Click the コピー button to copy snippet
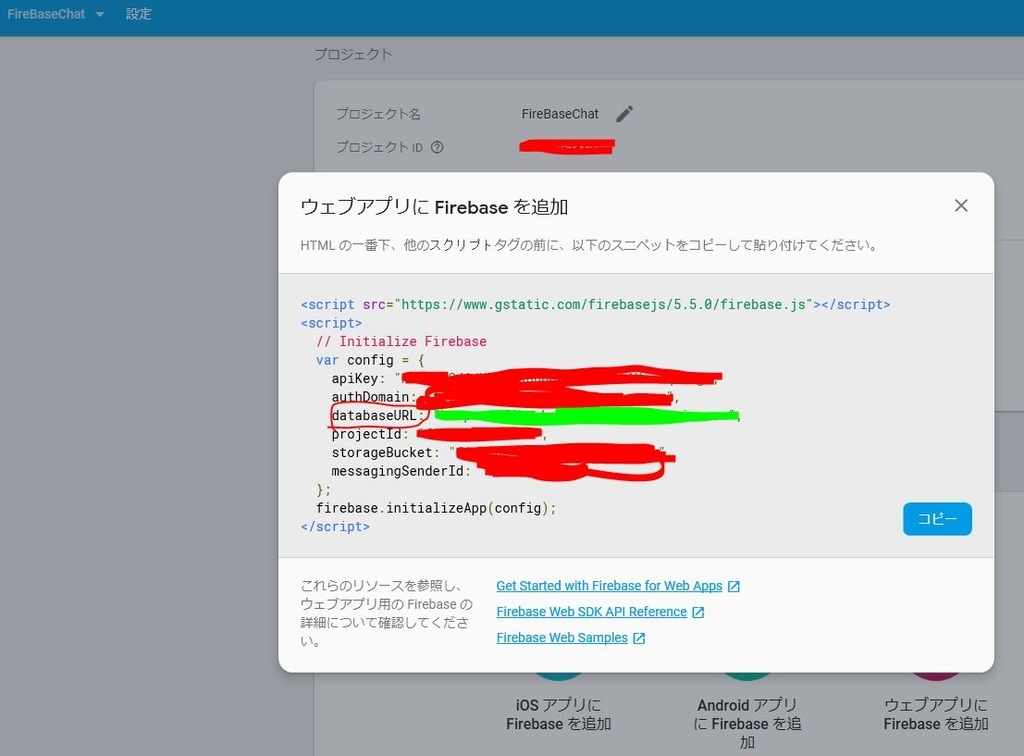This screenshot has height=756, width=1024. point(937,519)
